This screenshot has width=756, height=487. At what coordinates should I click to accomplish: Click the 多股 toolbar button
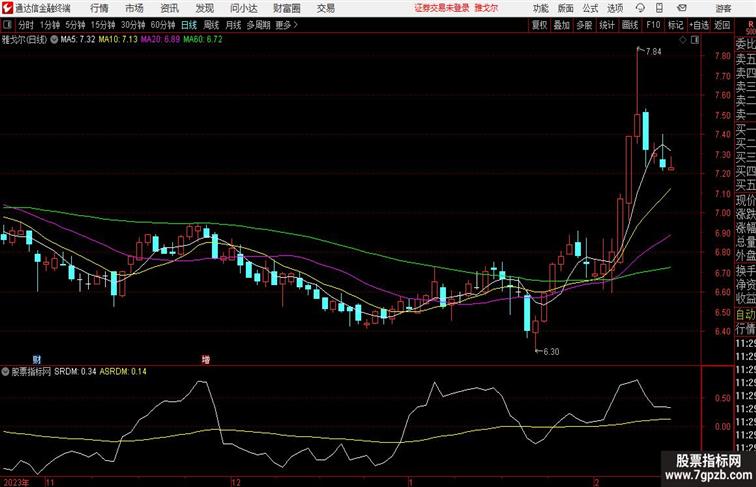coord(584,25)
